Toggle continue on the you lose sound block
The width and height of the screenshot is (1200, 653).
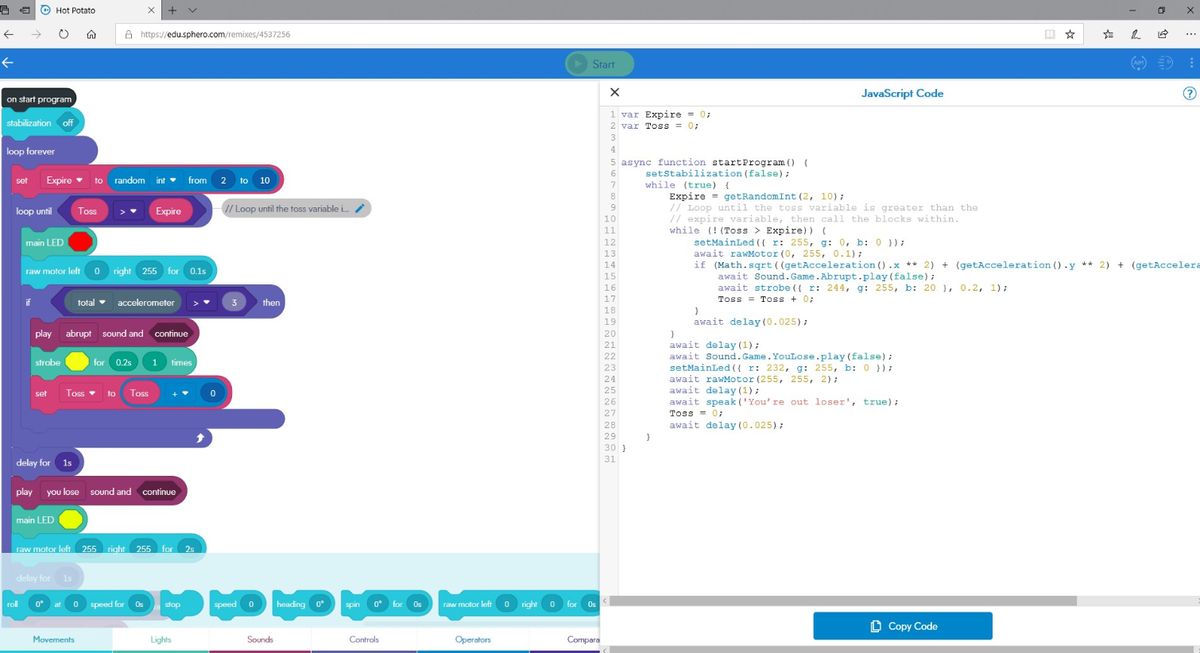(159, 492)
